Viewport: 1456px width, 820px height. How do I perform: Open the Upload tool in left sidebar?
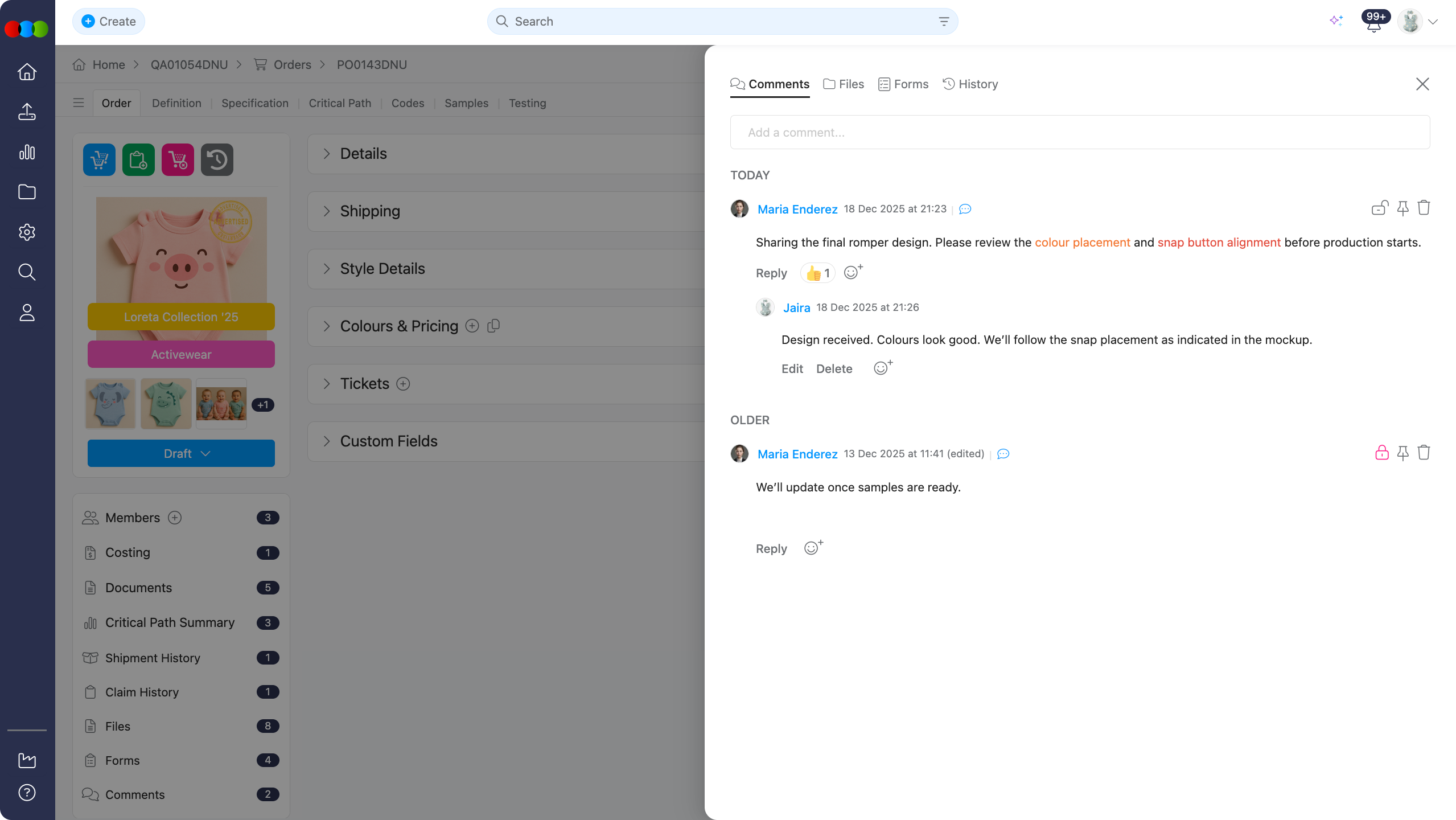tap(26, 112)
